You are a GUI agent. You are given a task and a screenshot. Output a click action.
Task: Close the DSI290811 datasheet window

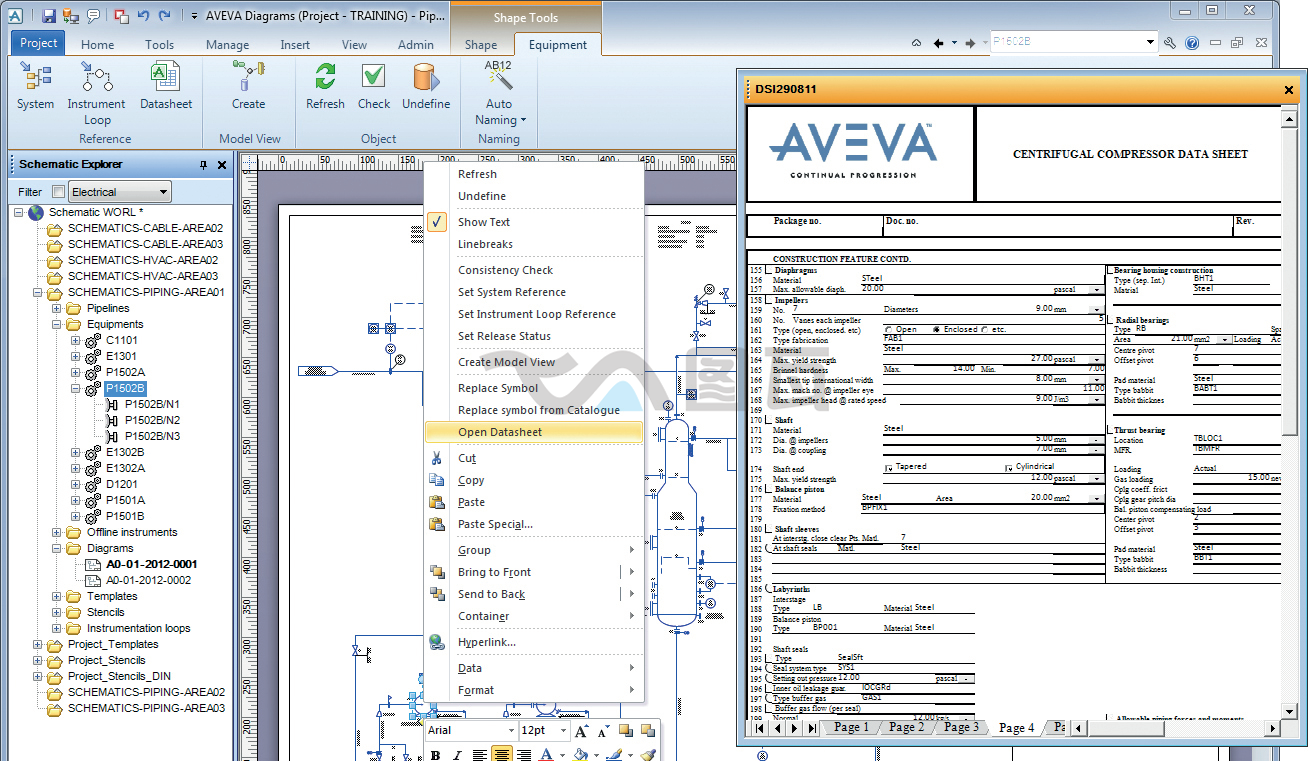pyautogui.click(x=1288, y=90)
